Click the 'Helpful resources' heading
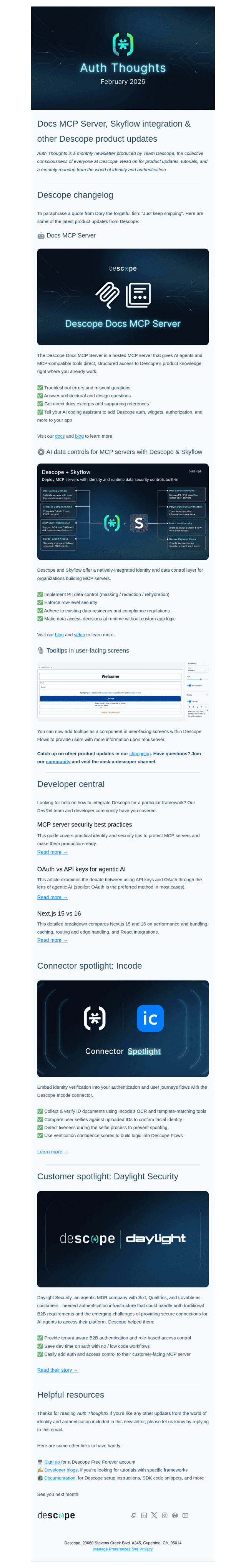 point(70,1394)
